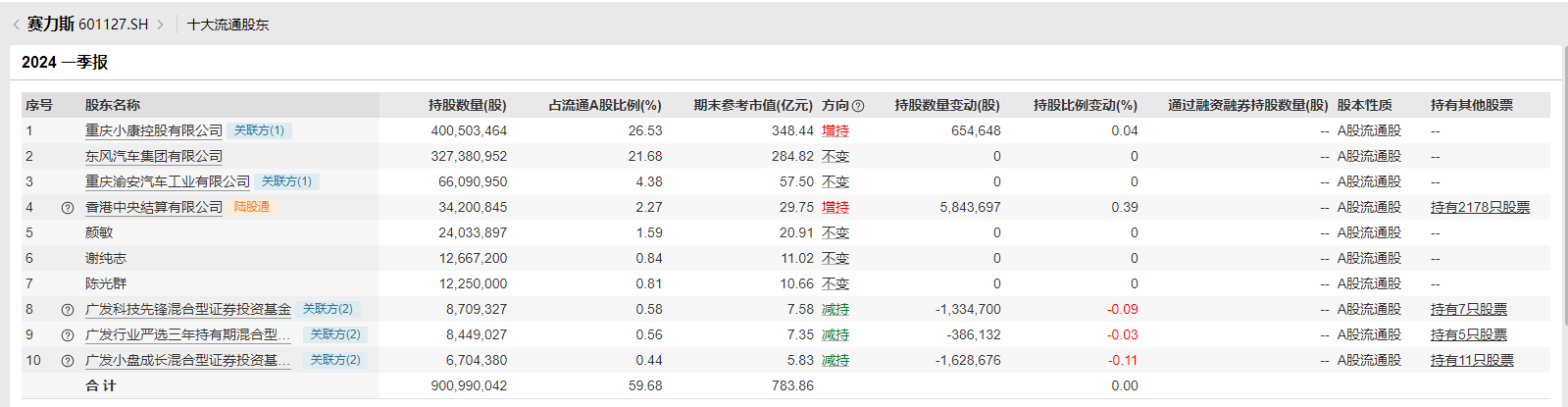Open shareholder 香港中央结算有限公司
The width and height of the screenshot is (1568, 407).
pyautogui.click(x=154, y=207)
